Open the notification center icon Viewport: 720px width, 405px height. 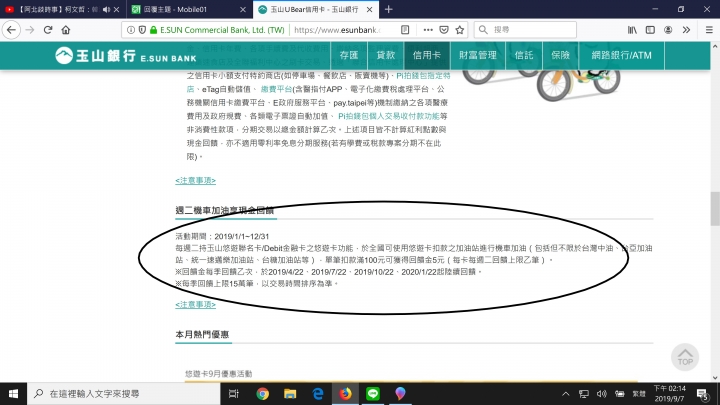point(703,394)
